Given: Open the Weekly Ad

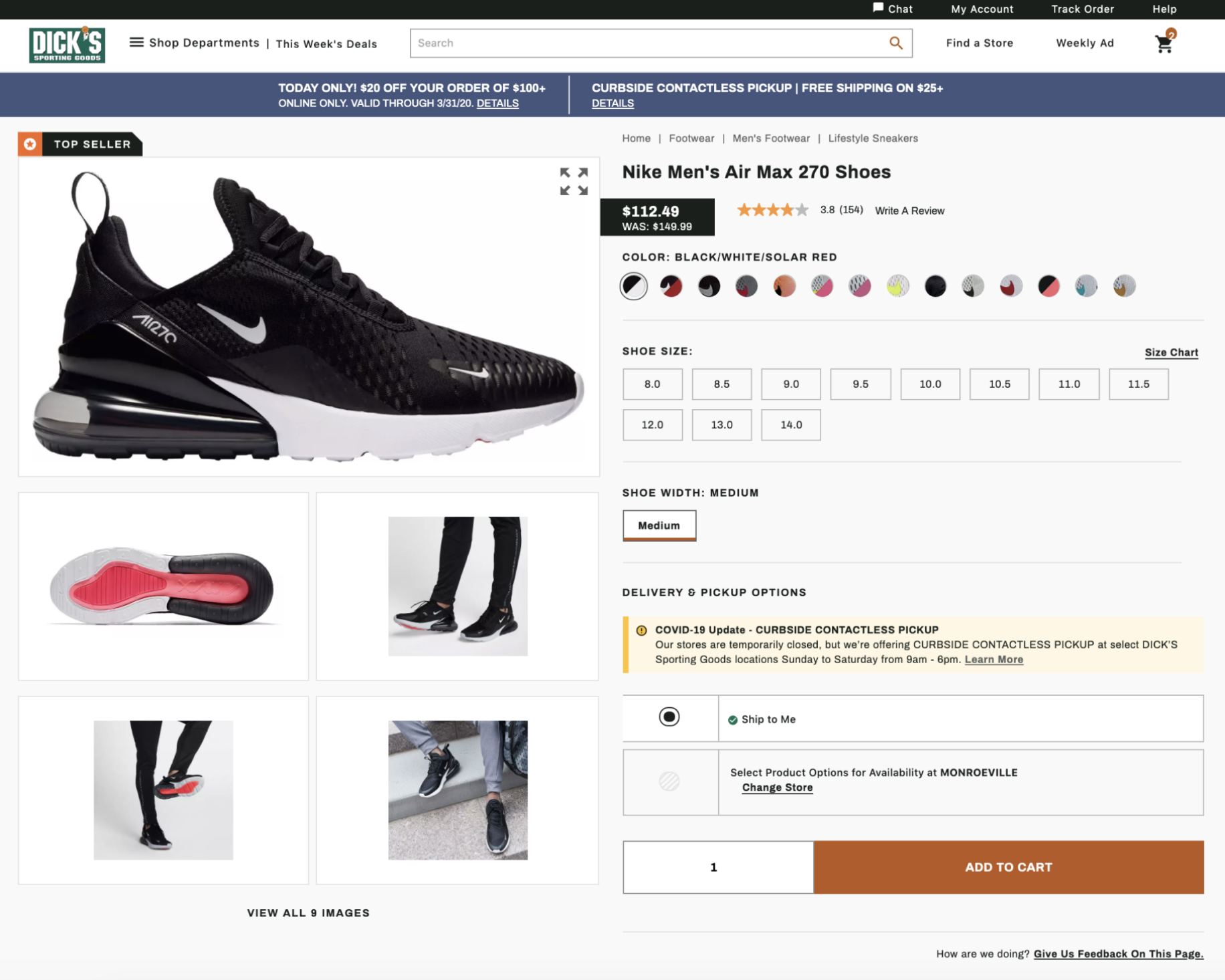Looking at the screenshot, I should [1085, 43].
